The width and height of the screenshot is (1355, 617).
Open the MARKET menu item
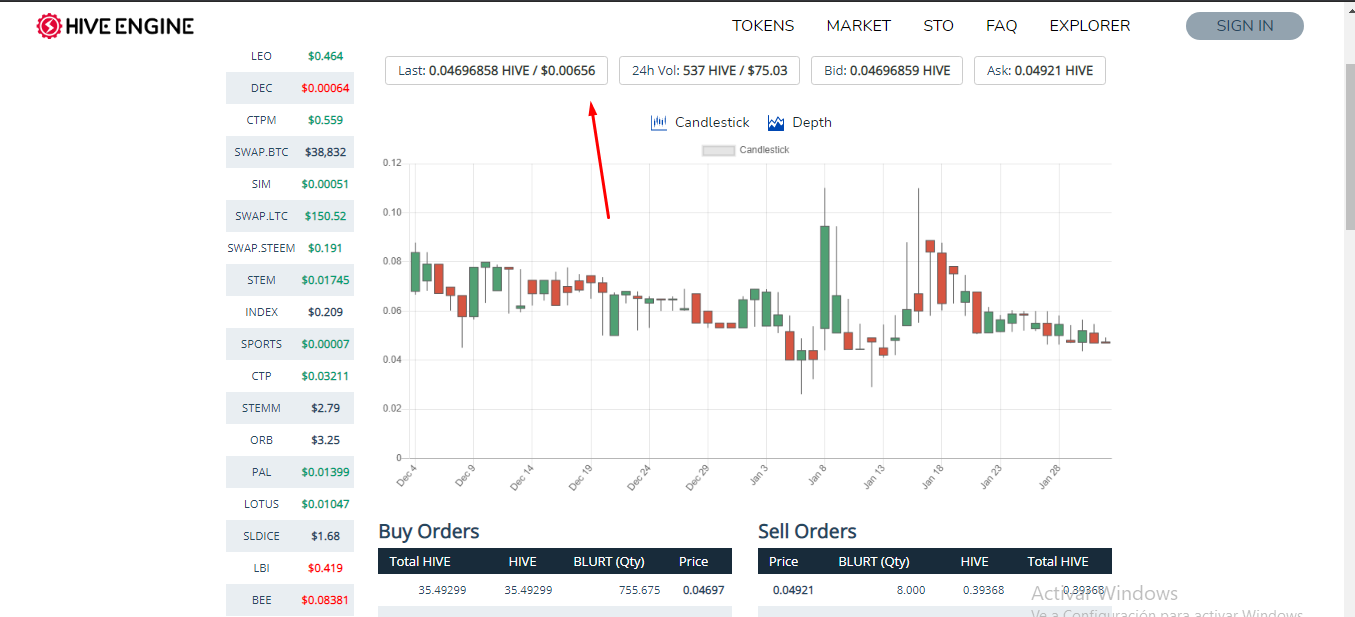coord(858,26)
